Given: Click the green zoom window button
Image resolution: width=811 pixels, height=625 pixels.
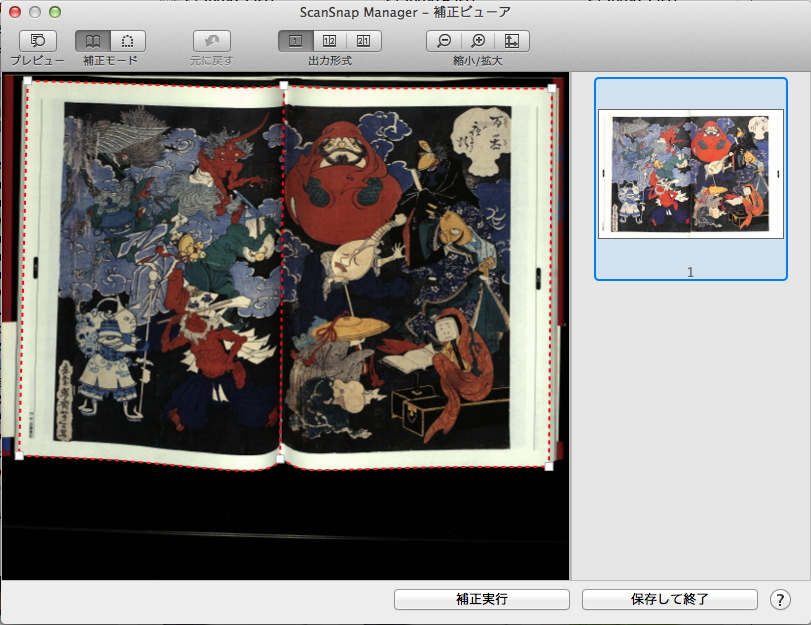Looking at the screenshot, I should pyautogui.click(x=55, y=12).
